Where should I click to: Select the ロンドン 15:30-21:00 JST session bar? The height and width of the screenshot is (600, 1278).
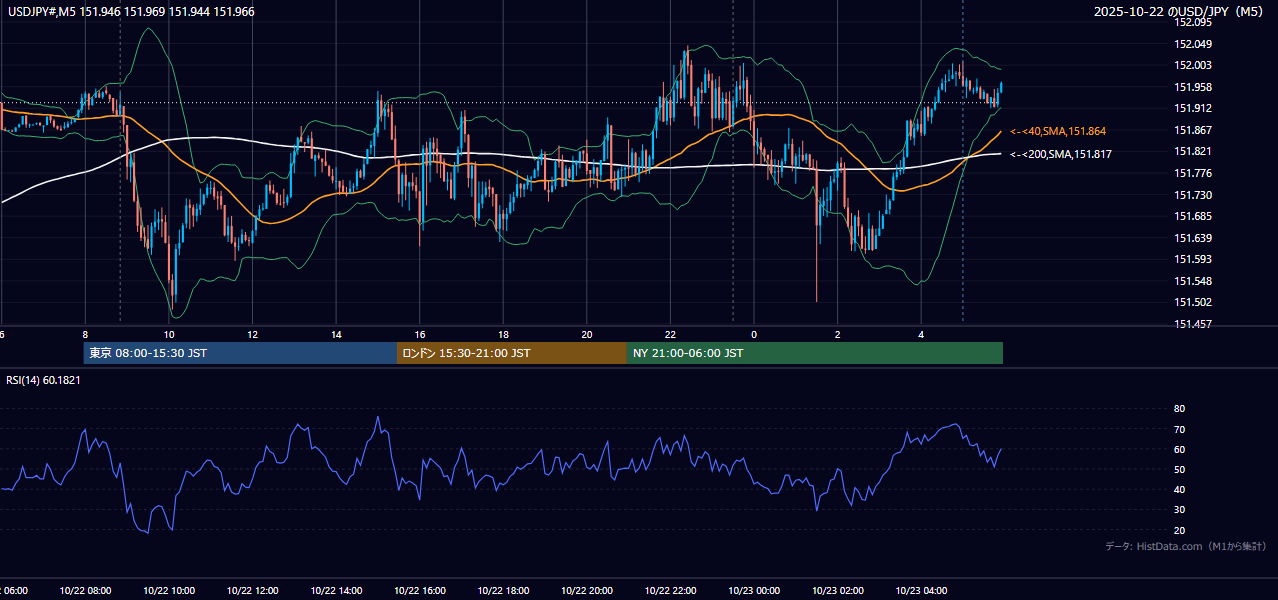click(x=512, y=353)
